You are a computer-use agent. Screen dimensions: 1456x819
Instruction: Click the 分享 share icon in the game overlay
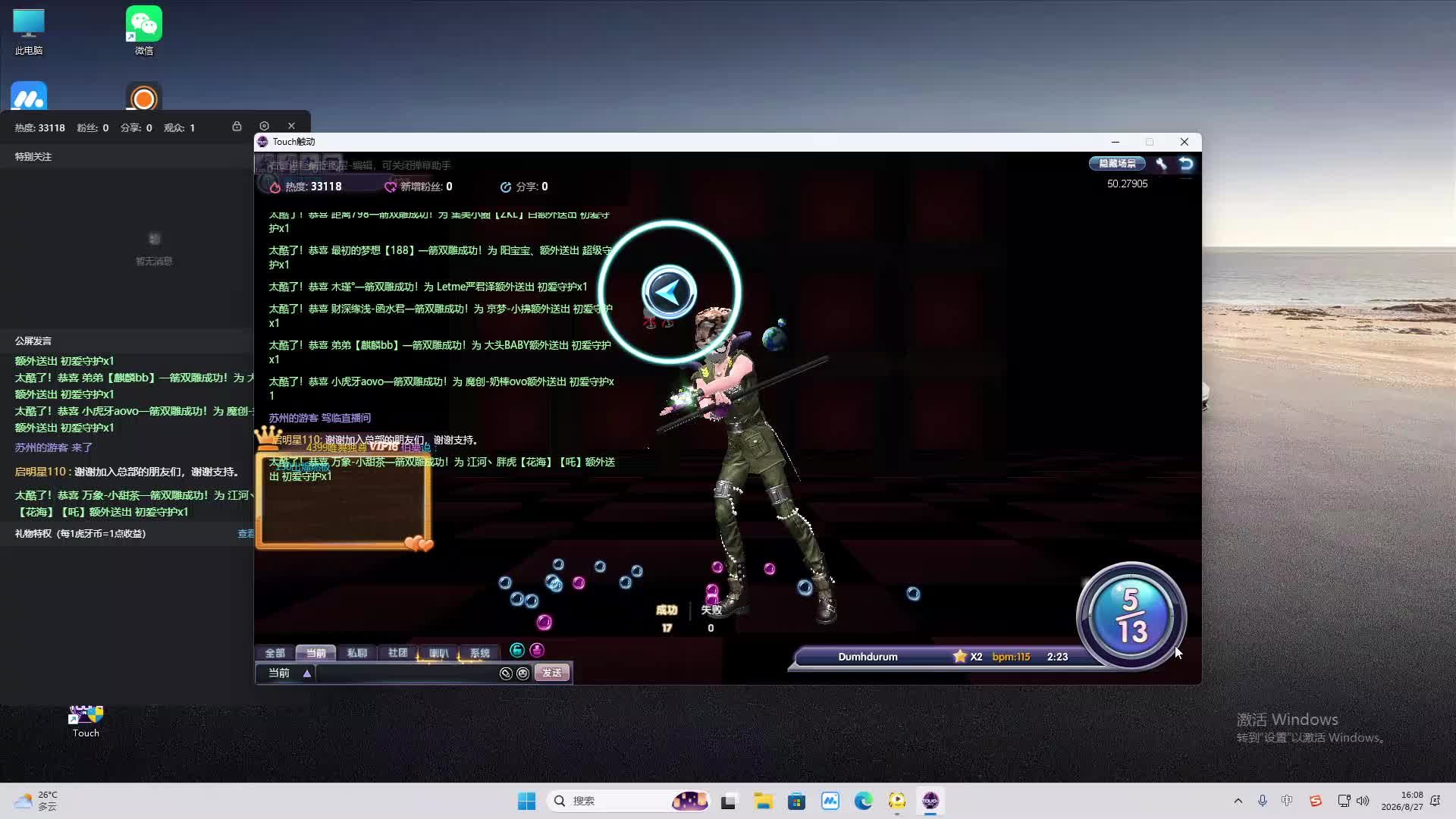[506, 187]
